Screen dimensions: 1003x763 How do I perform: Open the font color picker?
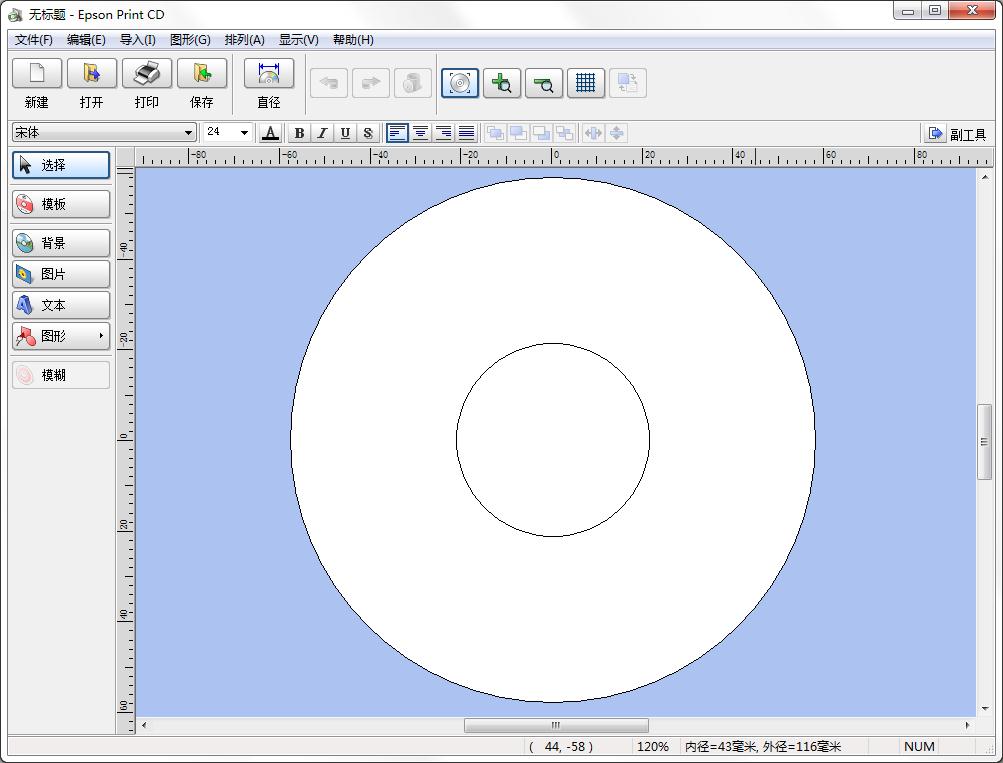[x=270, y=133]
